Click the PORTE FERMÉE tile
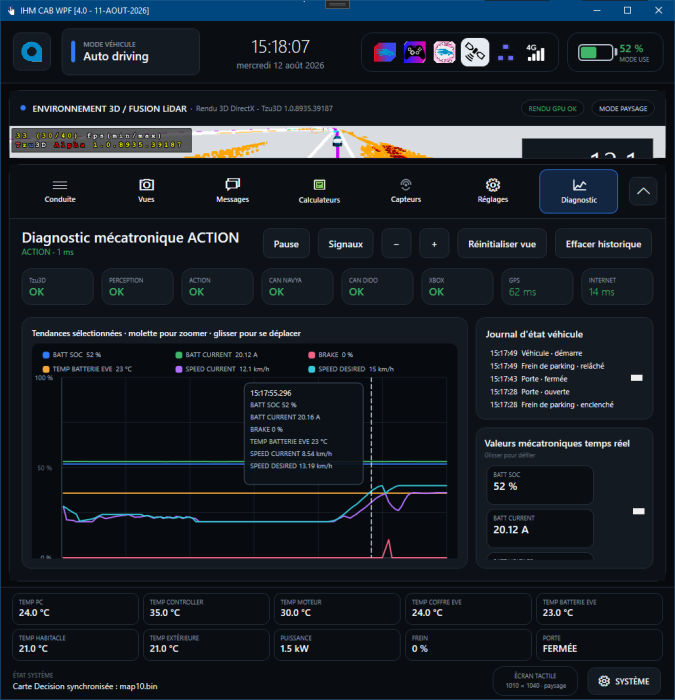Screen dimensions: 675x700 tap(599, 645)
